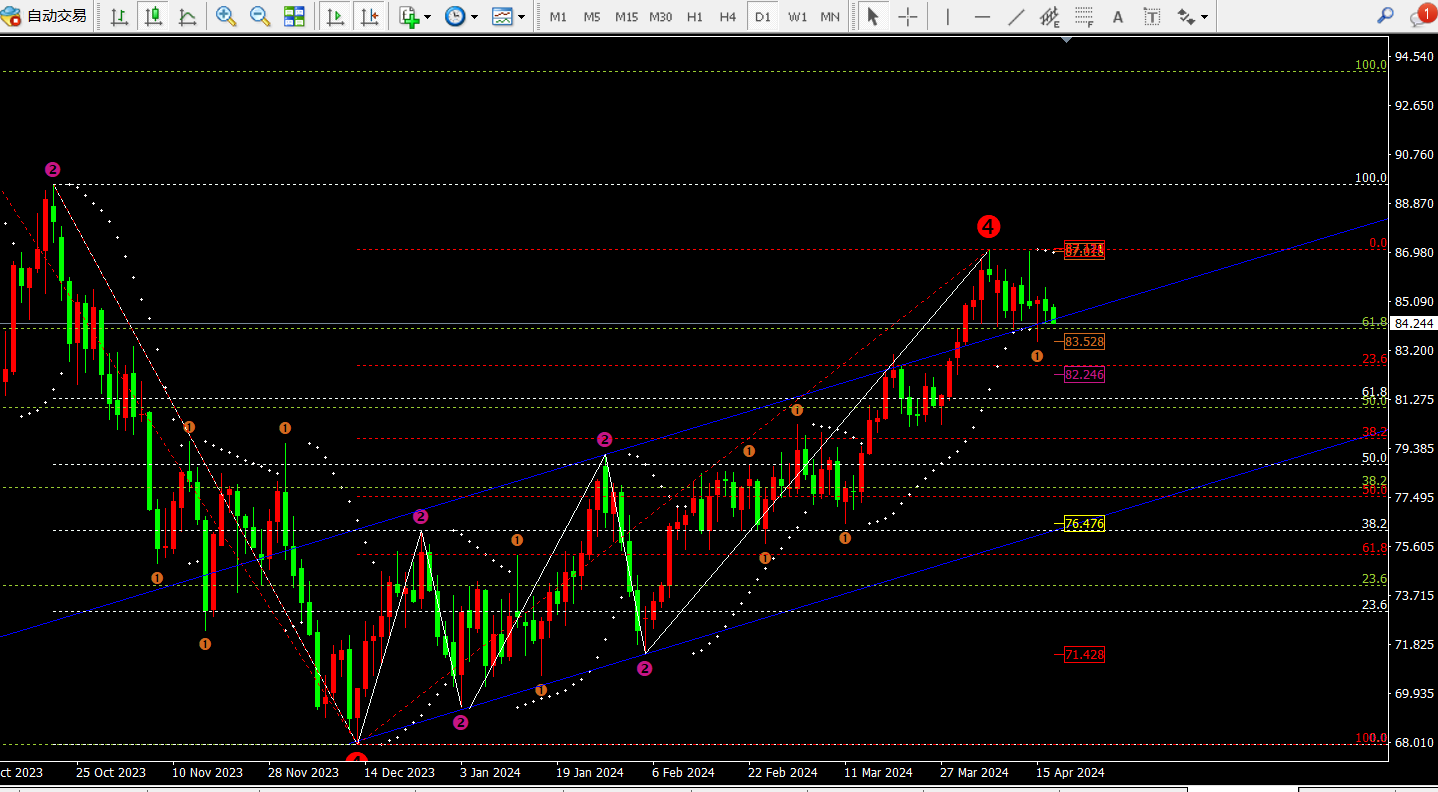Zoom out of the chart
Image resolution: width=1438 pixels, height=792 pixels.
[260, 16]
